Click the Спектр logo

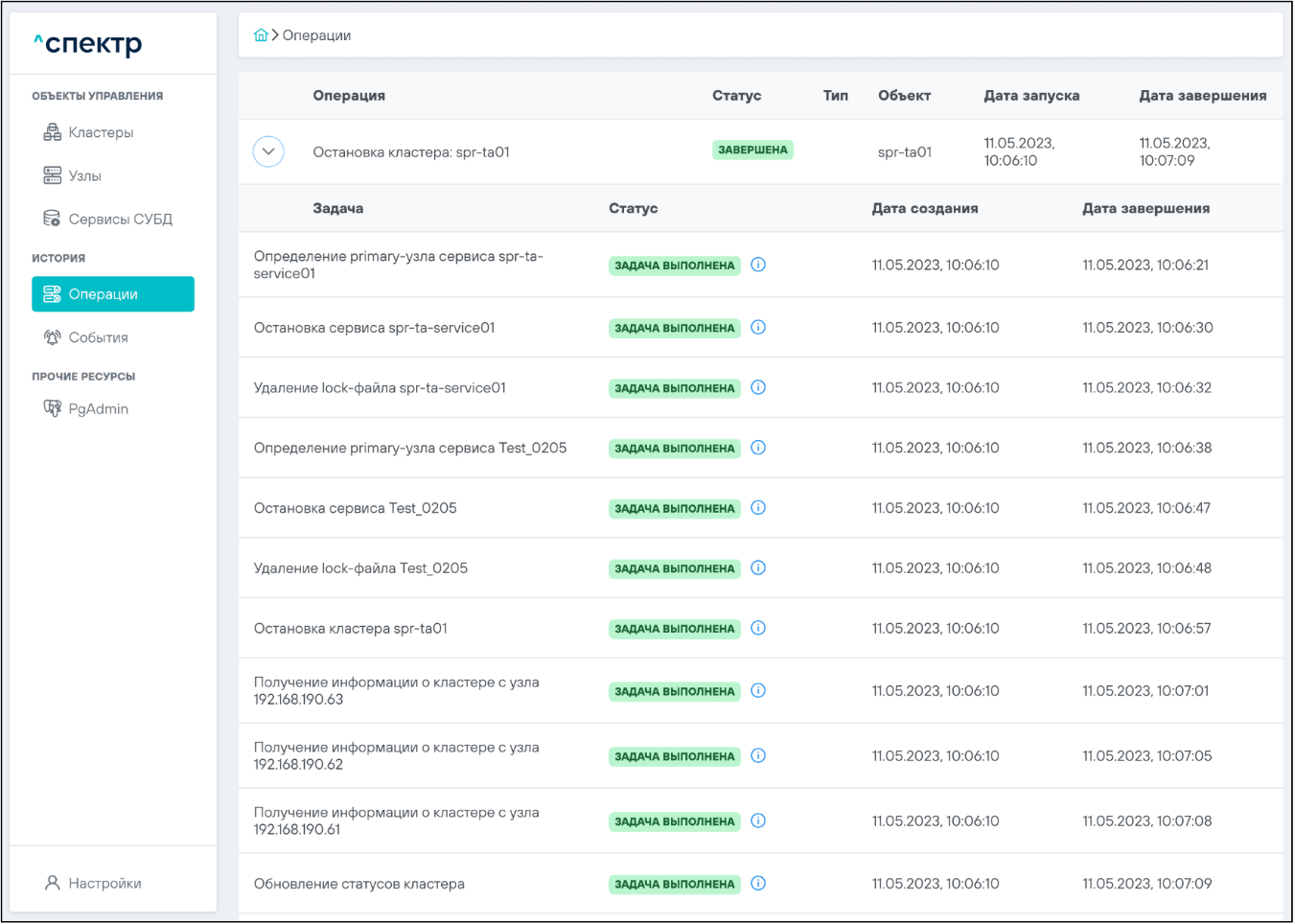tap(88, 44)
